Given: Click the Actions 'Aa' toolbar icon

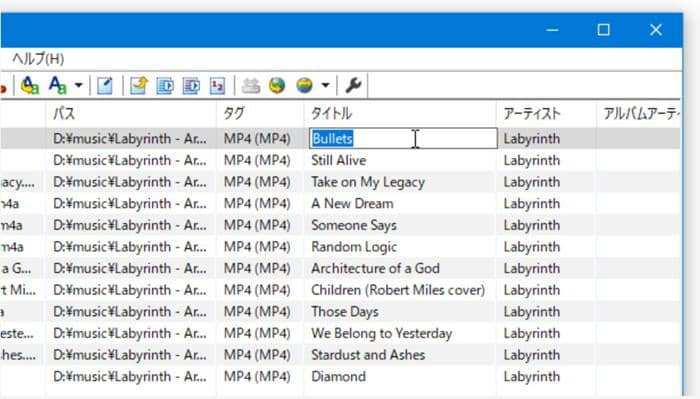Looking at the screenshot, I should coord(58,85).
